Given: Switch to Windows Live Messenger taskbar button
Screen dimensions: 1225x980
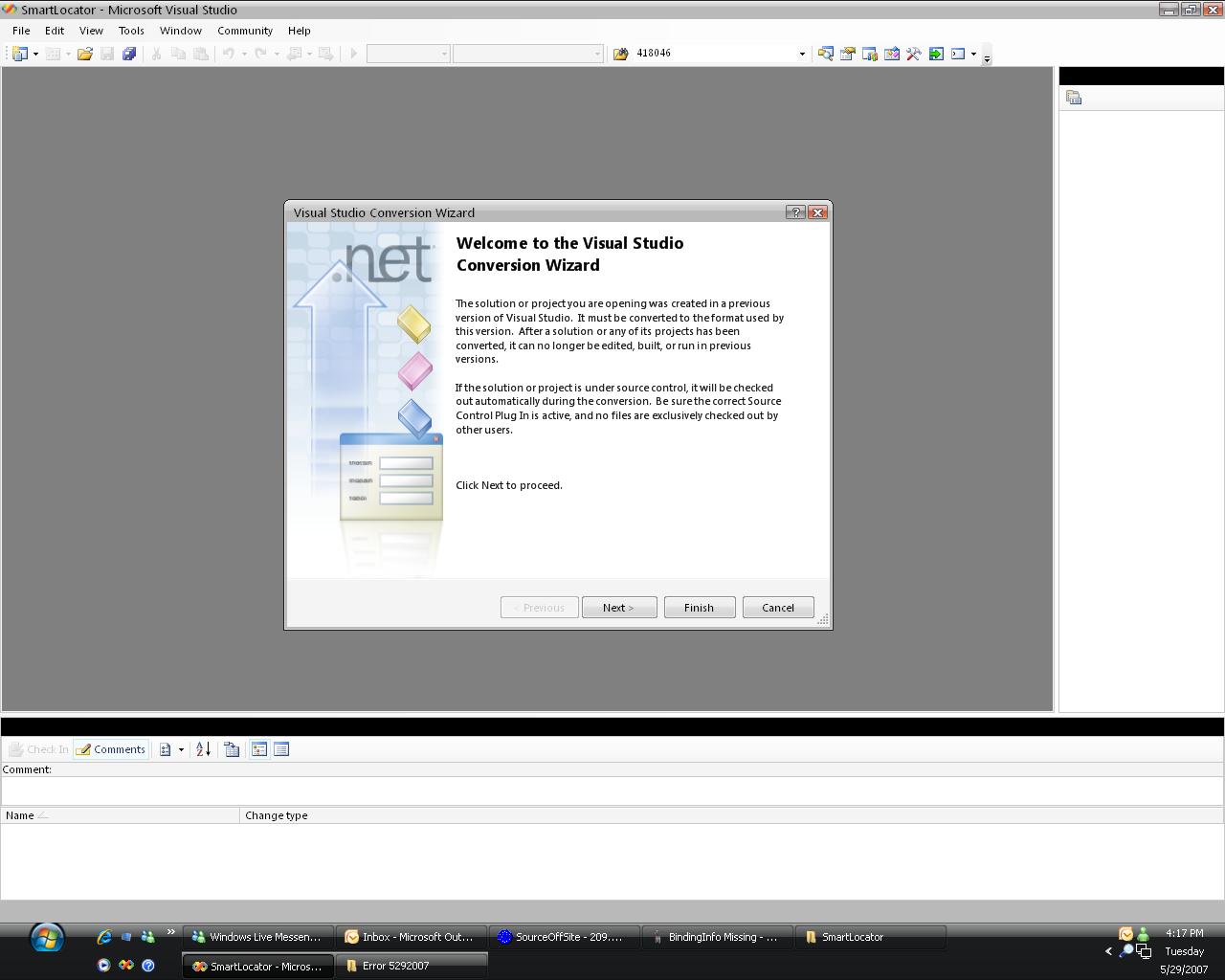Looking at the screenshot, I should (x=258, y=937).
